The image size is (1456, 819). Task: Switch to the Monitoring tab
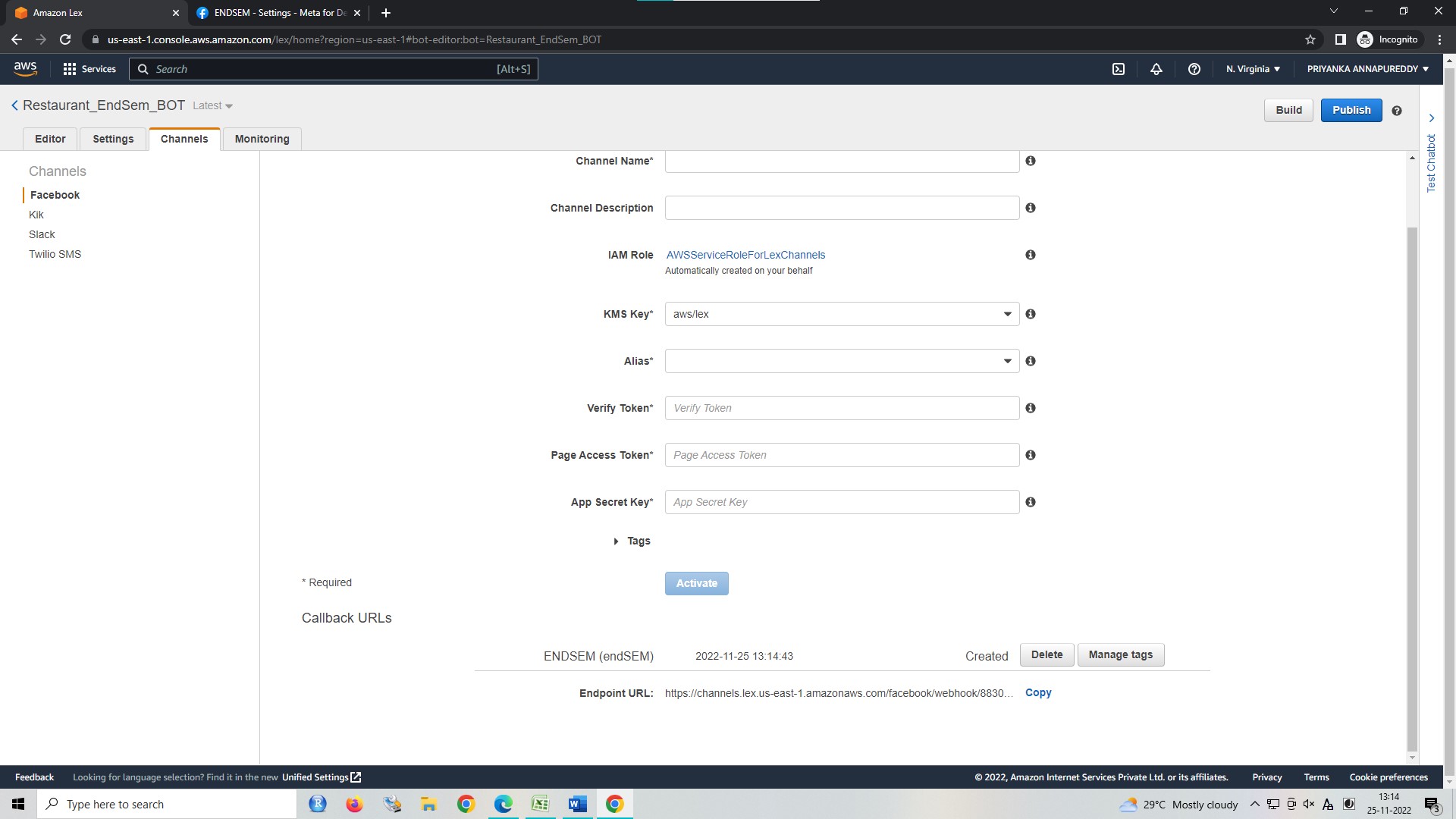coord(261,139)
